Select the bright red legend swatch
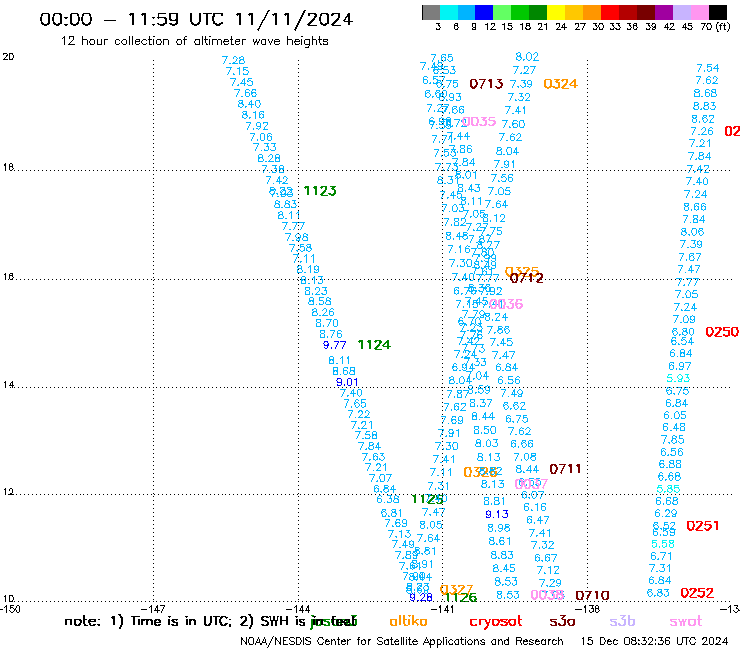This screenshot has width=740, height=650. point(610,12)
